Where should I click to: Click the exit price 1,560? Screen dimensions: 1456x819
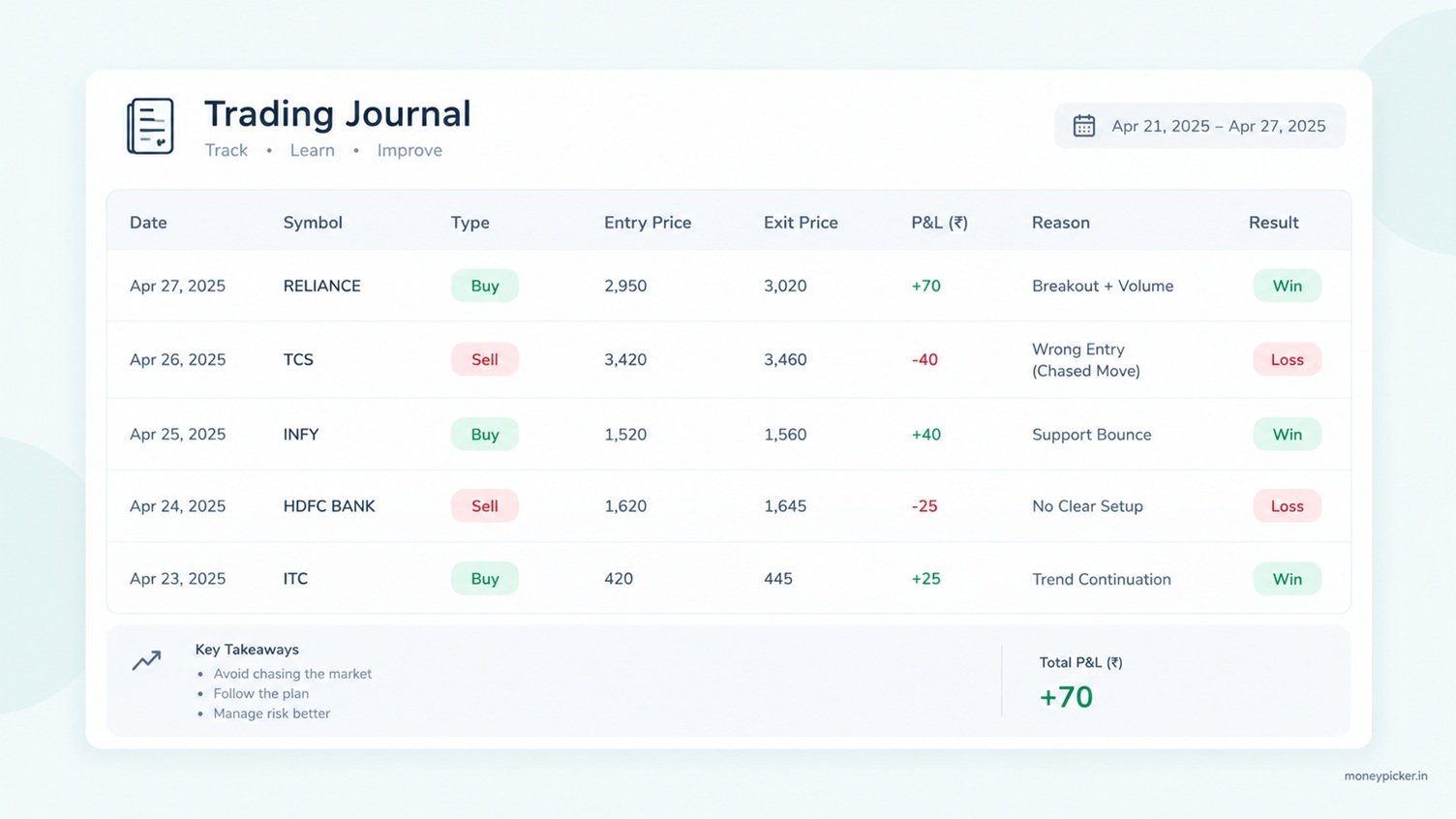click(x=785, y=434)
